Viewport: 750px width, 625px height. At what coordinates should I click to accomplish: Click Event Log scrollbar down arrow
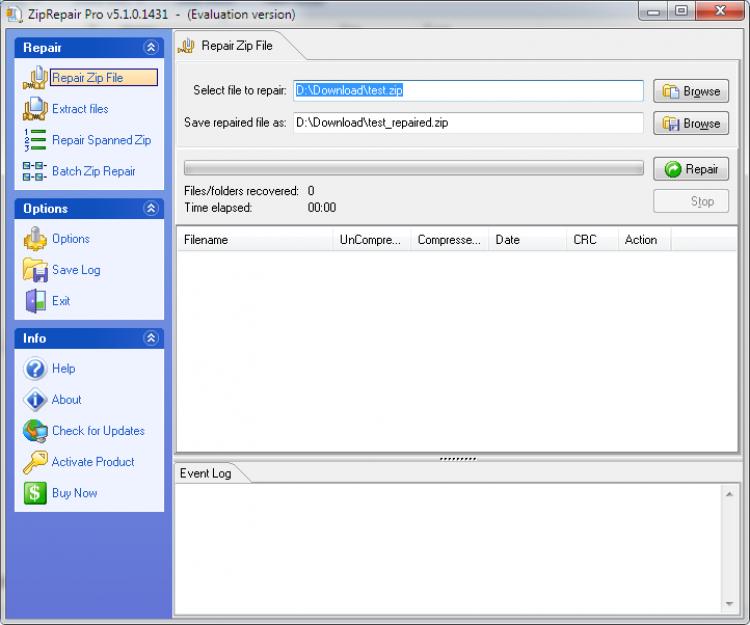[729, 604]
